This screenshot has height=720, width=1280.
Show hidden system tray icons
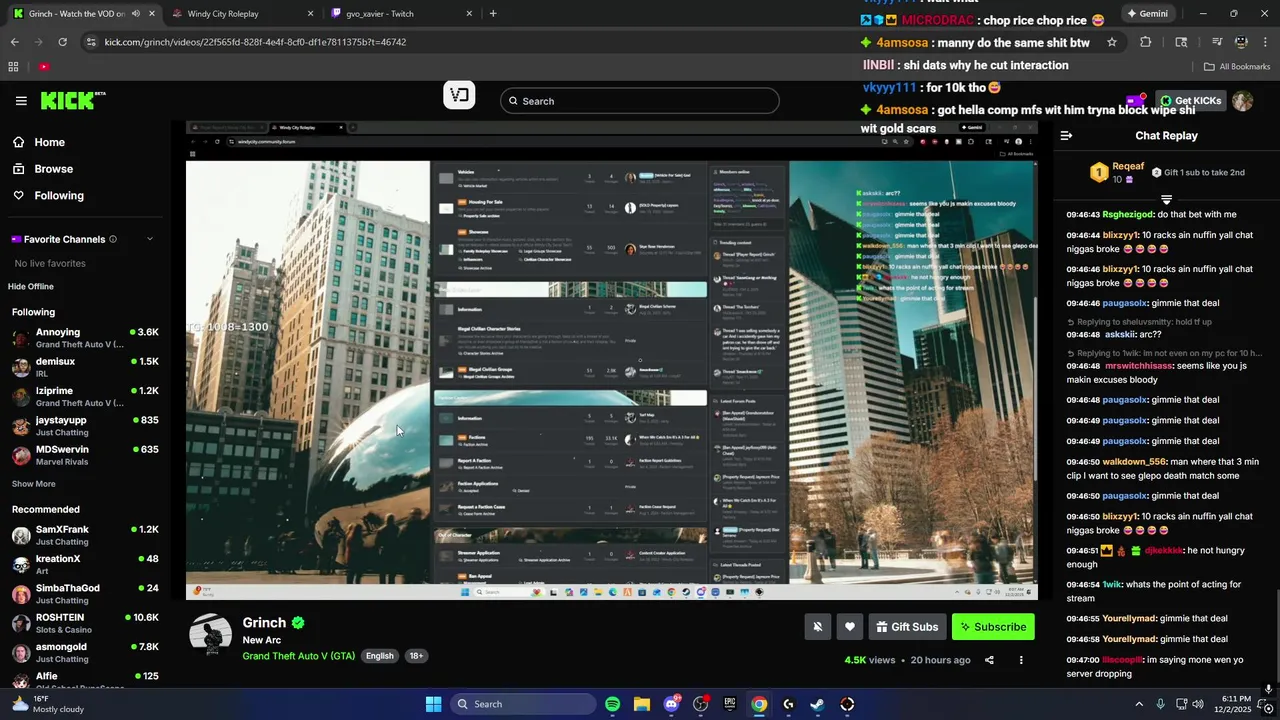click(1138, 704)
